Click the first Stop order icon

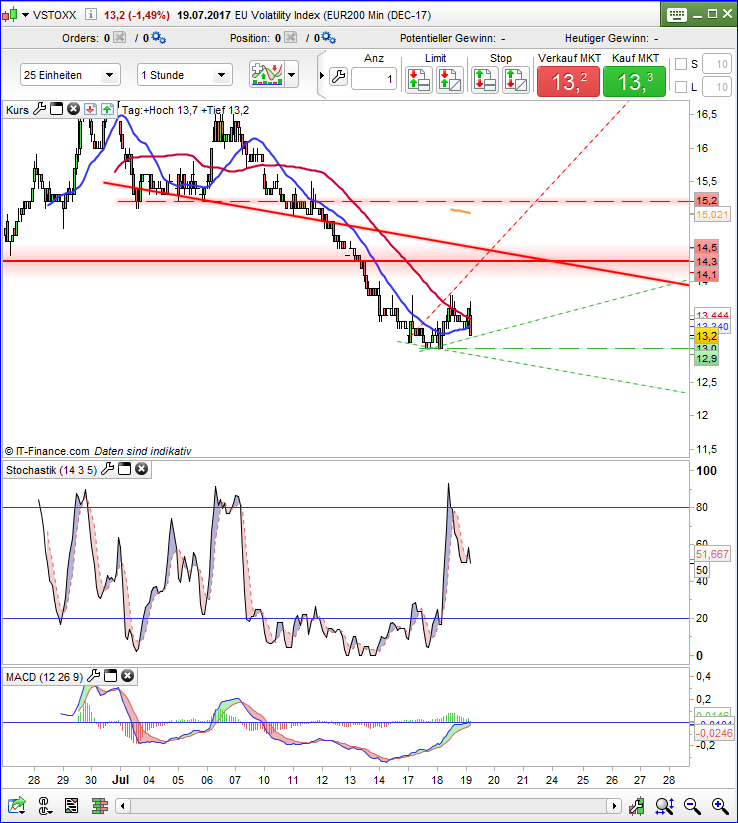(484, 80)
